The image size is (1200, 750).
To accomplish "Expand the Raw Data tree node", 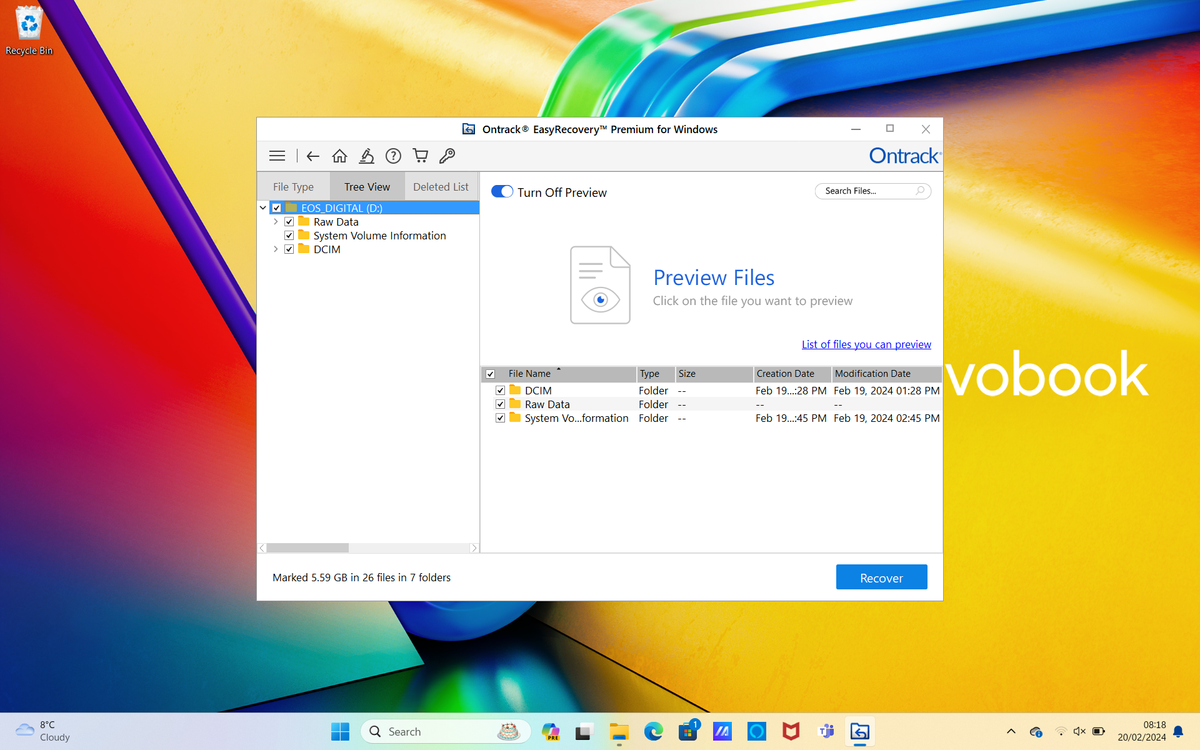I will click(275, 221).
